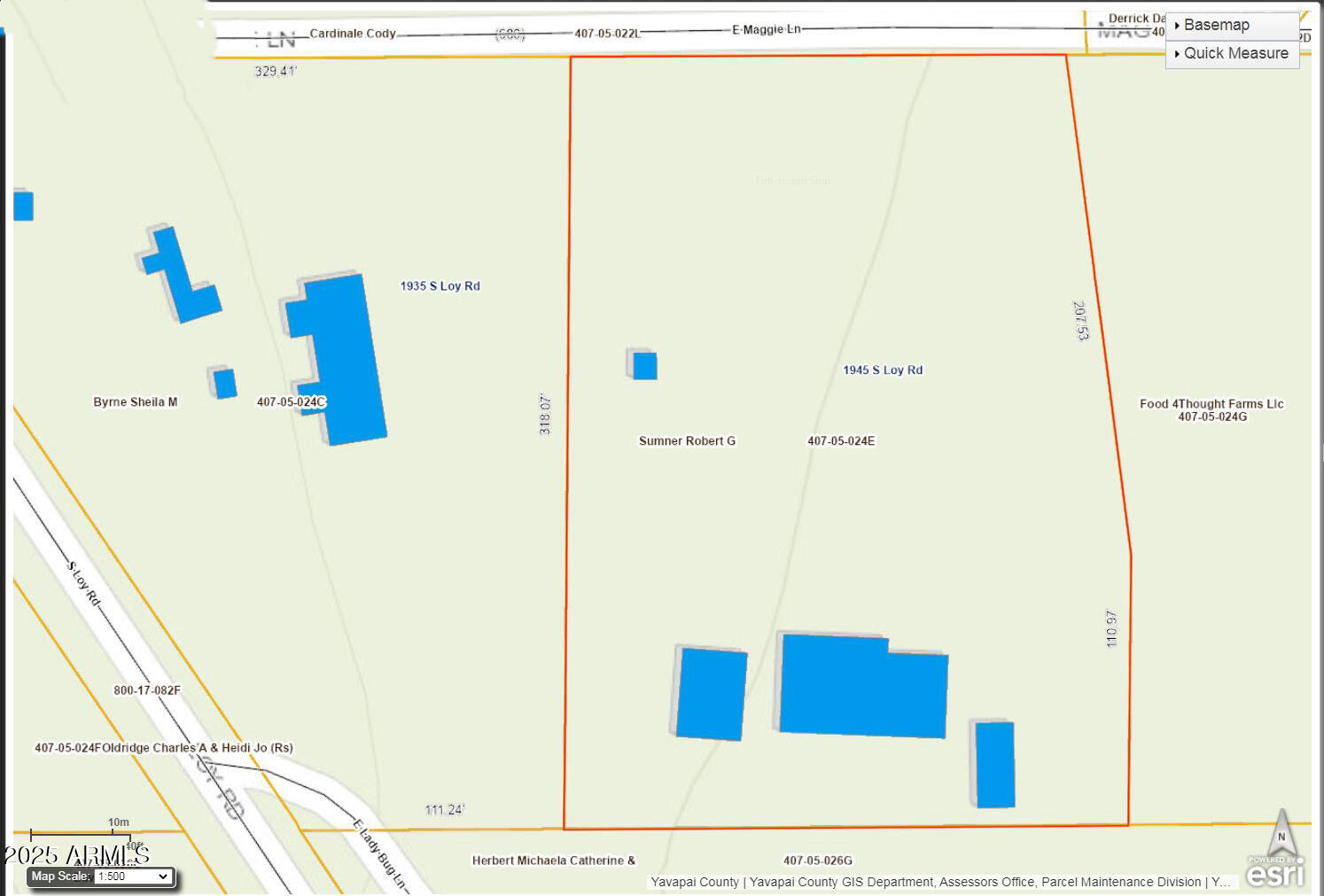1324x896 pixels.
Task: Click the 1945 S Loy Rd address label
Action: [883, 370]
